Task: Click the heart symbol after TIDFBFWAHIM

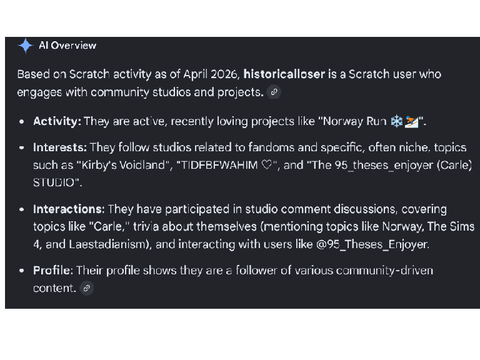Action: [x=266, y=165]
